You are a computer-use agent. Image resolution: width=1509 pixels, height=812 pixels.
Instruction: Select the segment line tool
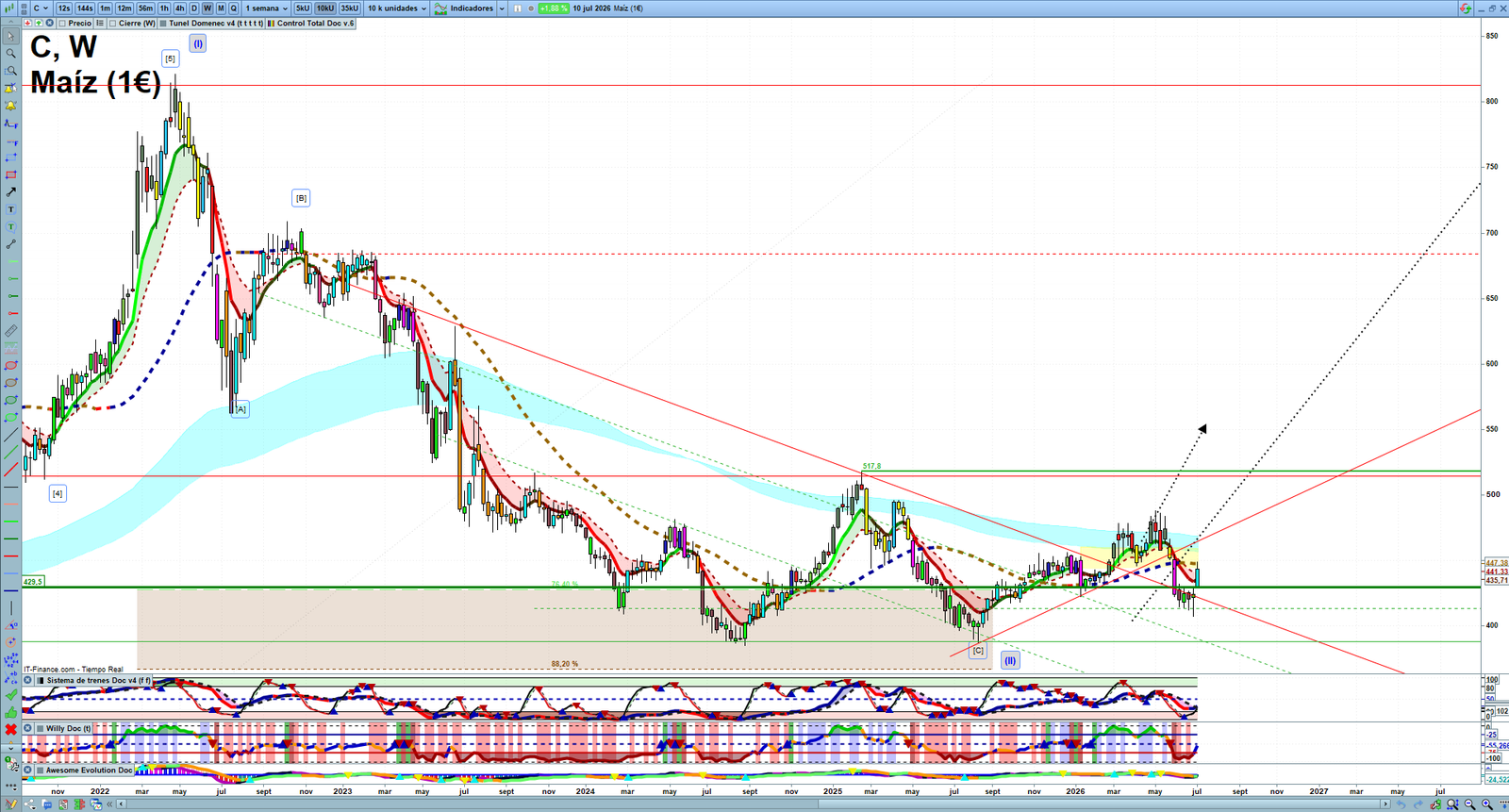click(10, 244)
